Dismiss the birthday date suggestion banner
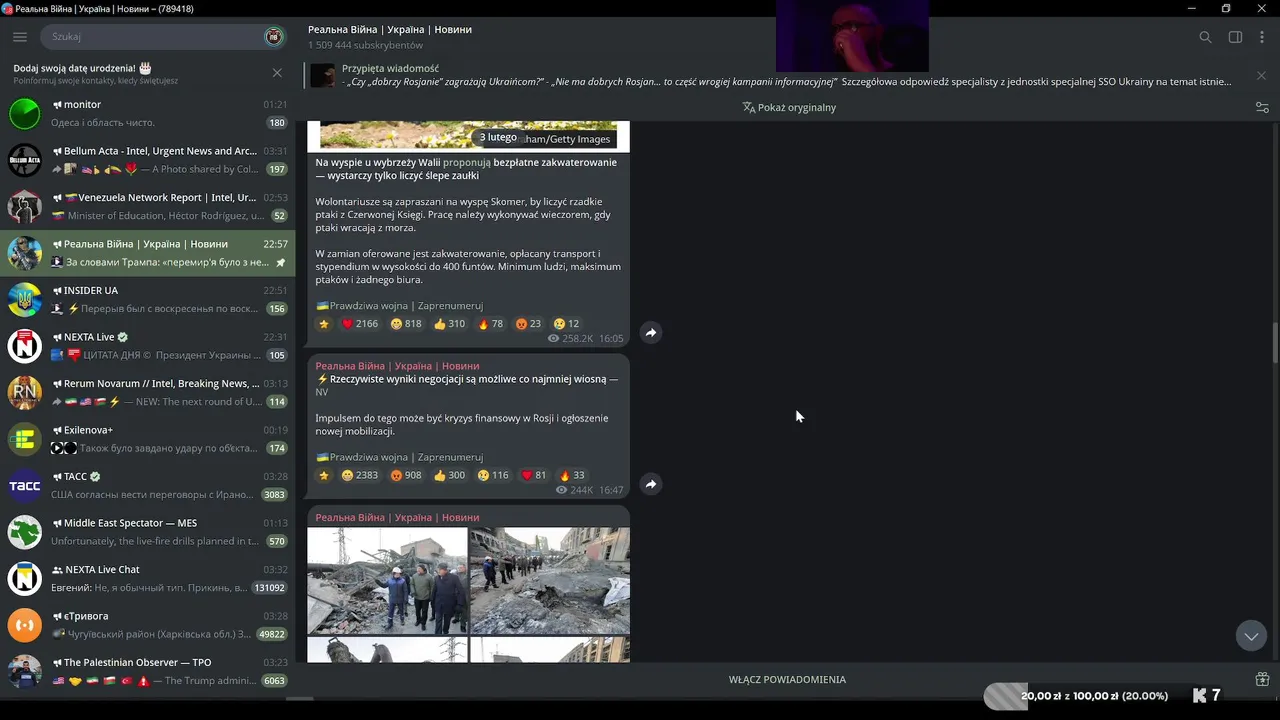Image resolution: width=1280 pixels, height=720 pixels. 277,73
